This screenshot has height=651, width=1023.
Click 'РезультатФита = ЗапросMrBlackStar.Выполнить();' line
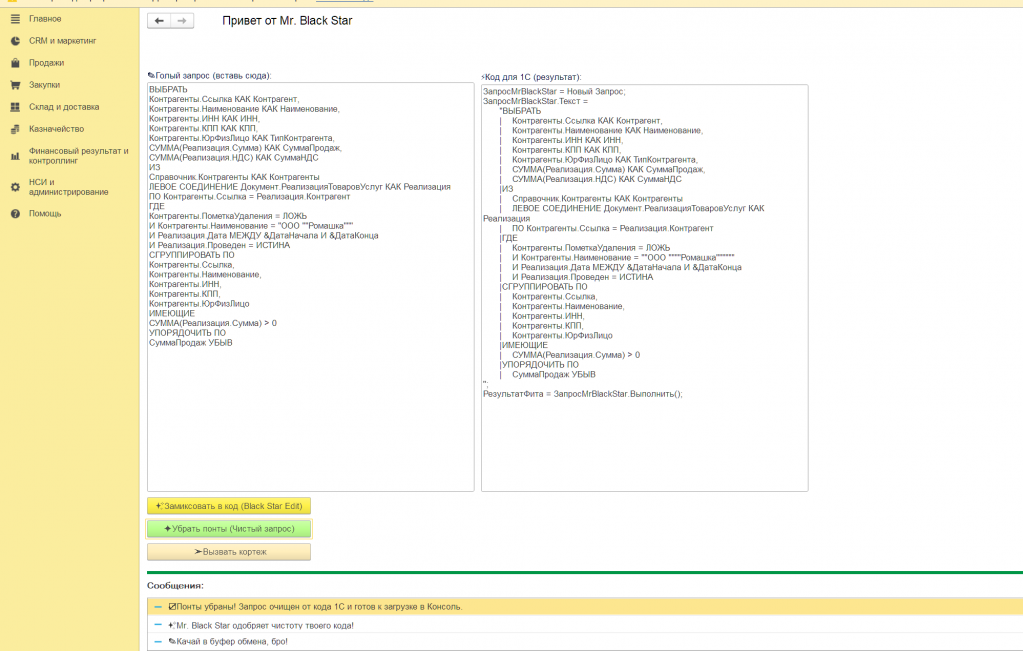(583, 394)
